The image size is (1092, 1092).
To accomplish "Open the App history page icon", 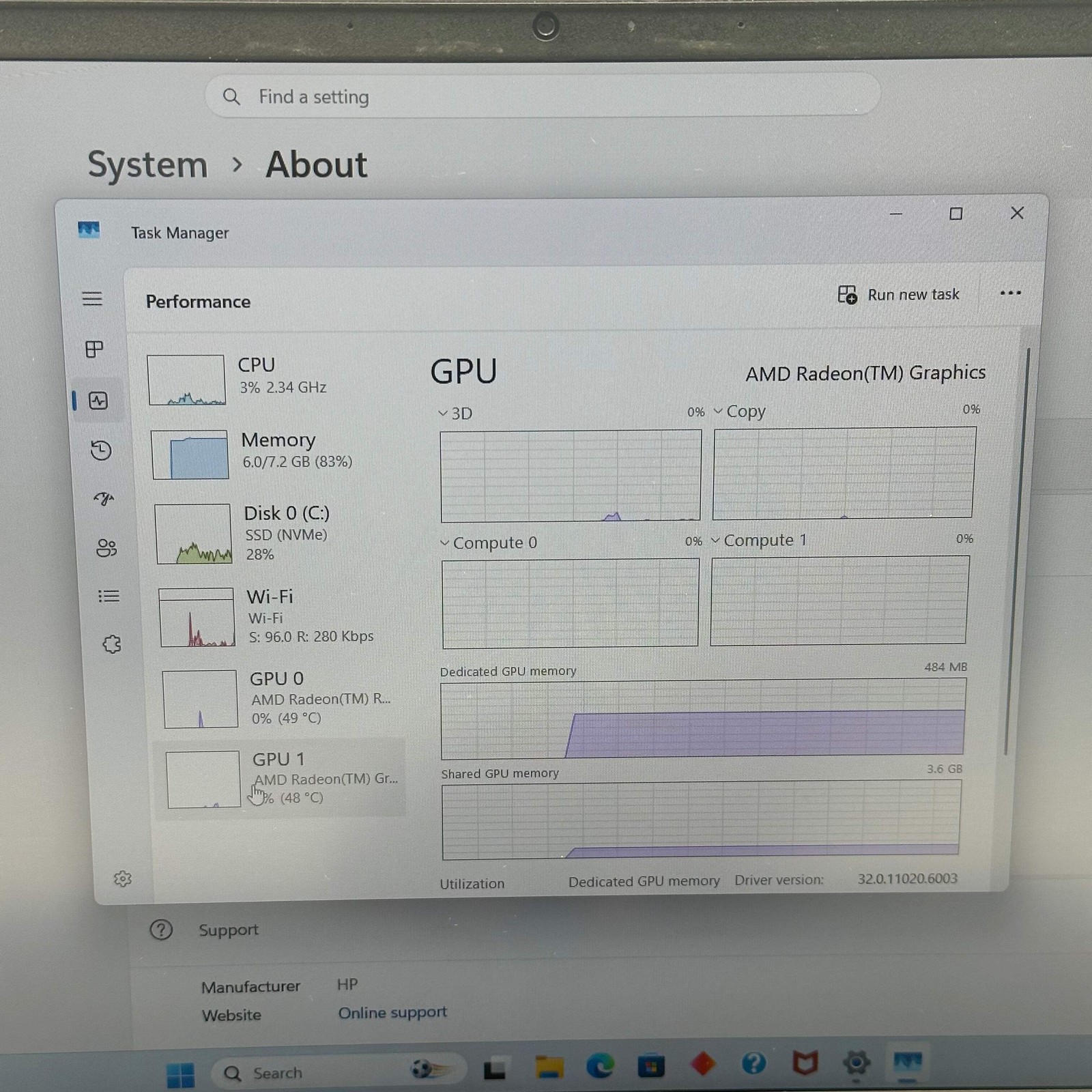I will click(101, 450).
